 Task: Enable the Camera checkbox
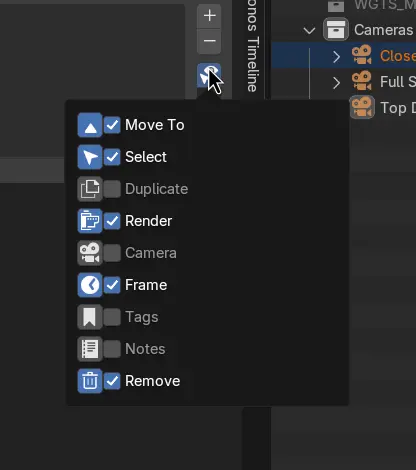pos(112,253)
